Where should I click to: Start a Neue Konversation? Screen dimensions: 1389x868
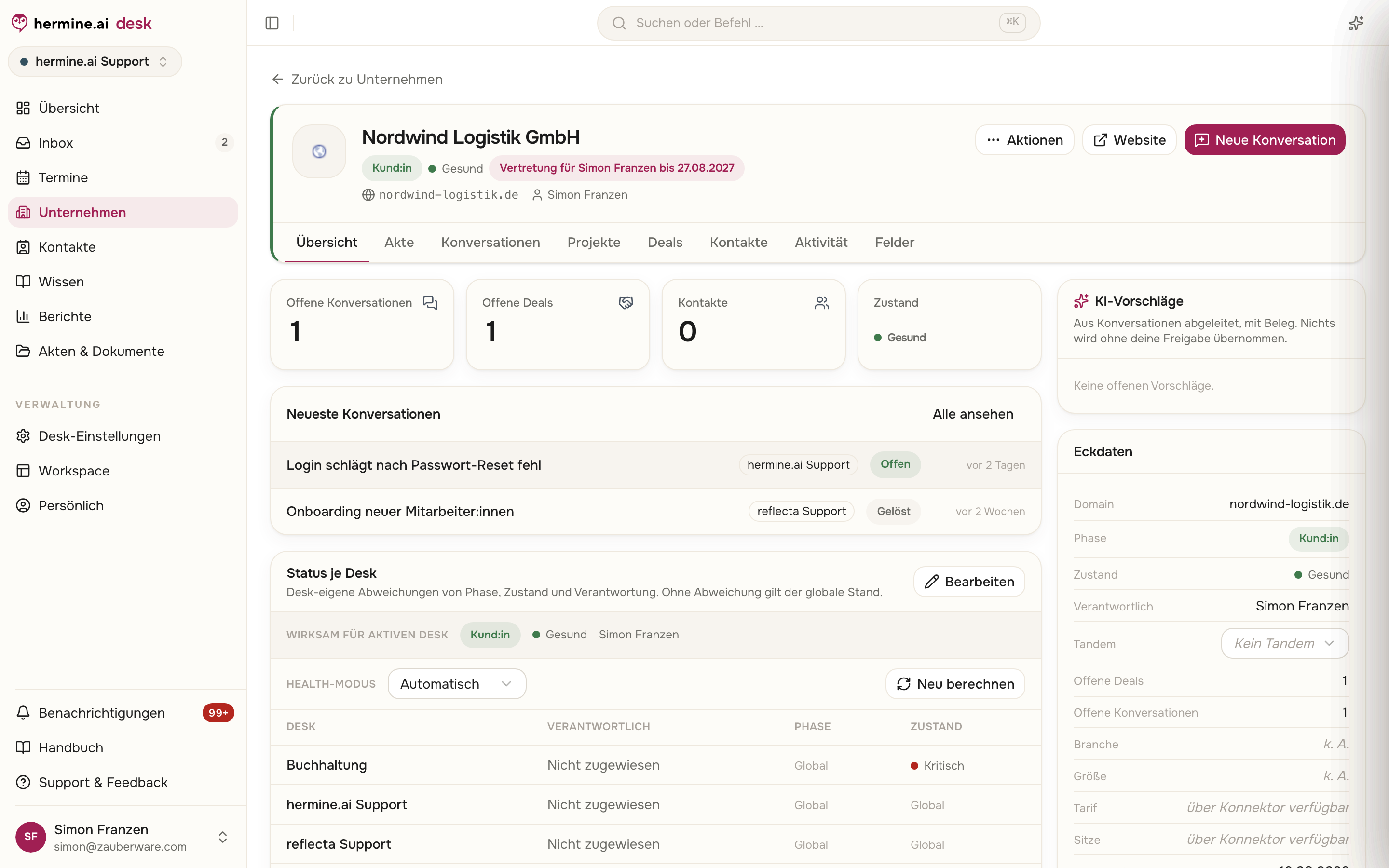(x=1265, y=140)
